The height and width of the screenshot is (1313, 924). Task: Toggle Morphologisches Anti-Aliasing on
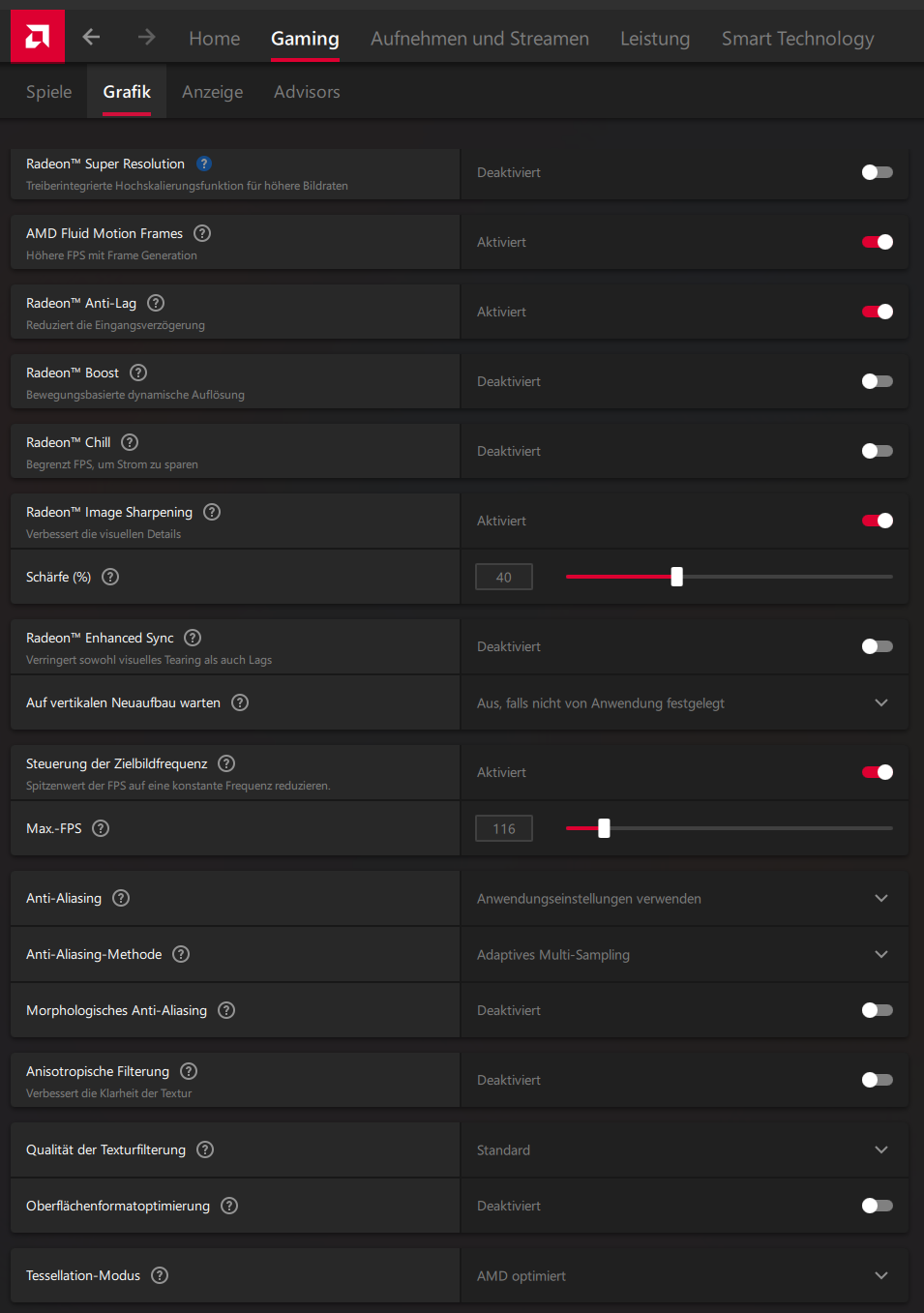click(x=877, y=1010)
